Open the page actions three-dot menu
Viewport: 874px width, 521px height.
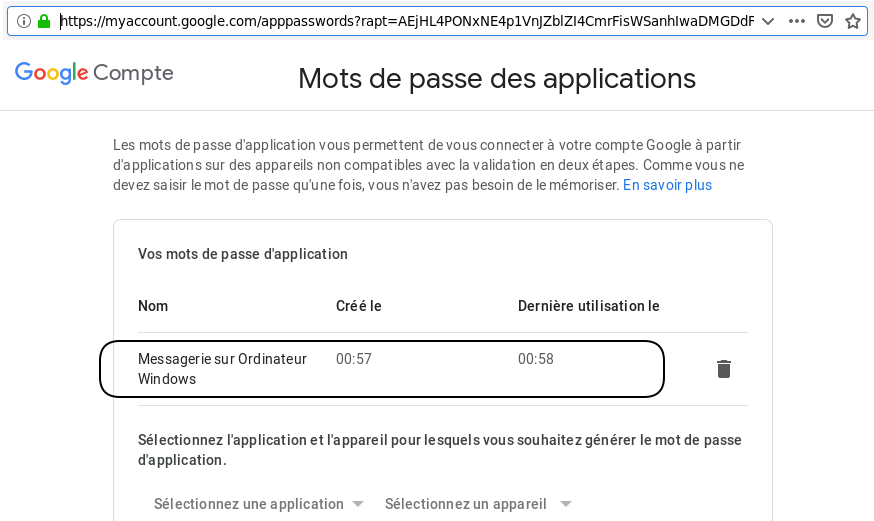[797, 21]
